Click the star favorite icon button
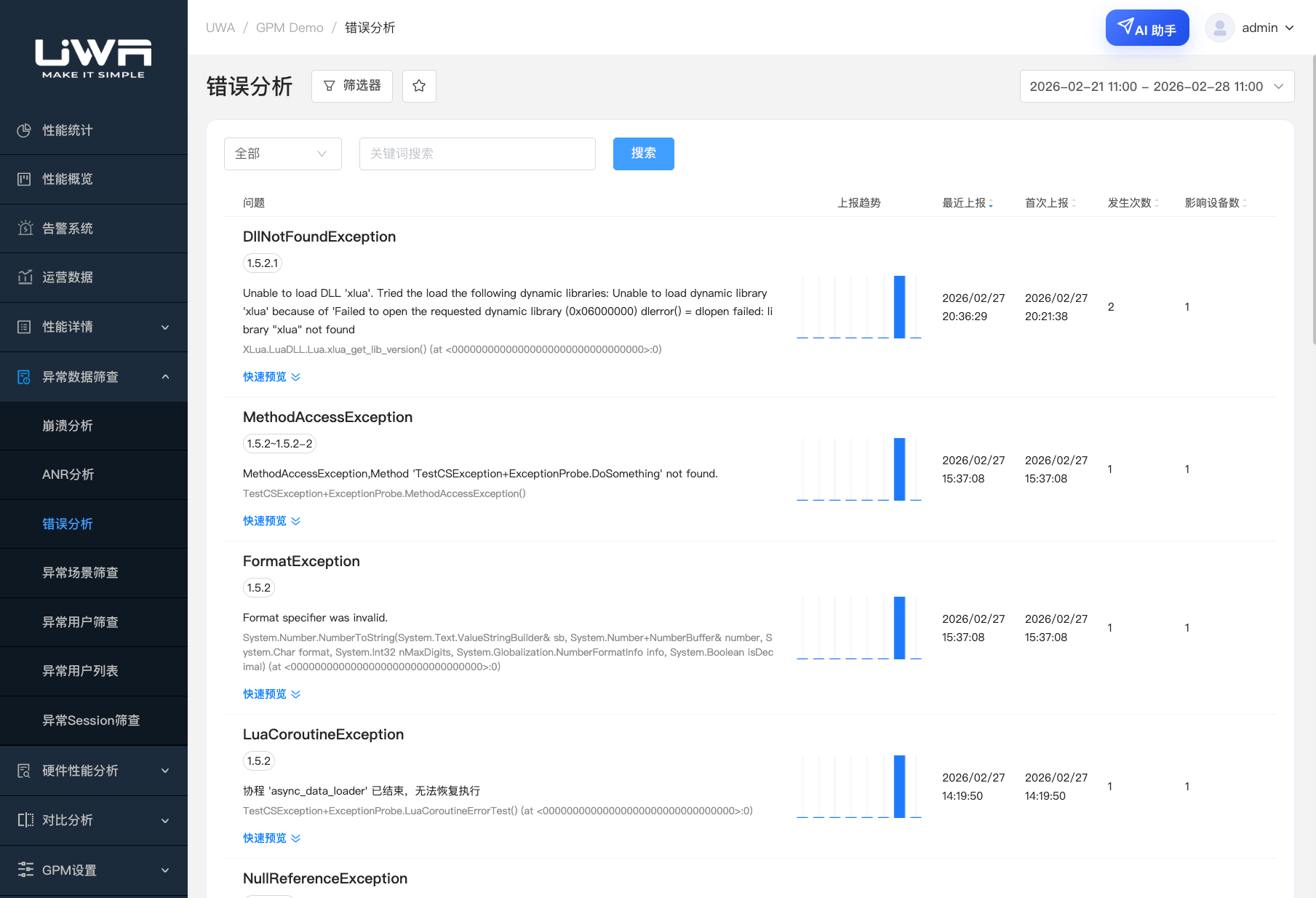This screenshot has width=1316, height=898. (x=419, y=86)
